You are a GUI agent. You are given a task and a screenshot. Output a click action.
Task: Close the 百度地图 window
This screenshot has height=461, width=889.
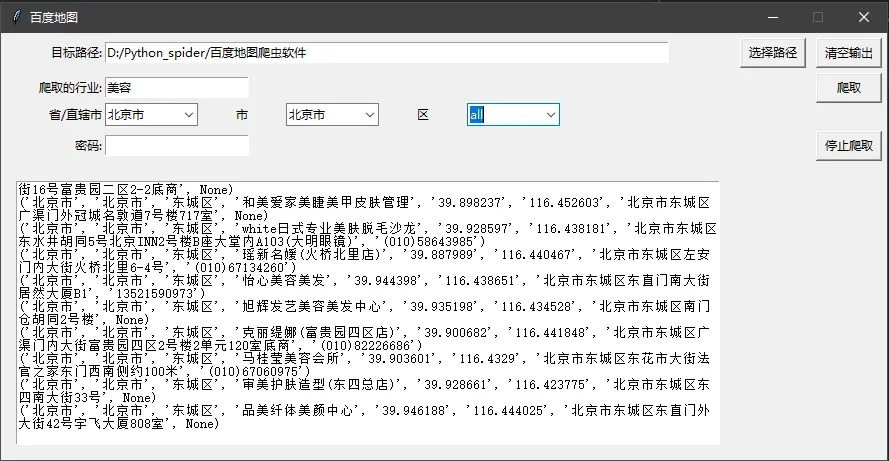pos(863,17)
